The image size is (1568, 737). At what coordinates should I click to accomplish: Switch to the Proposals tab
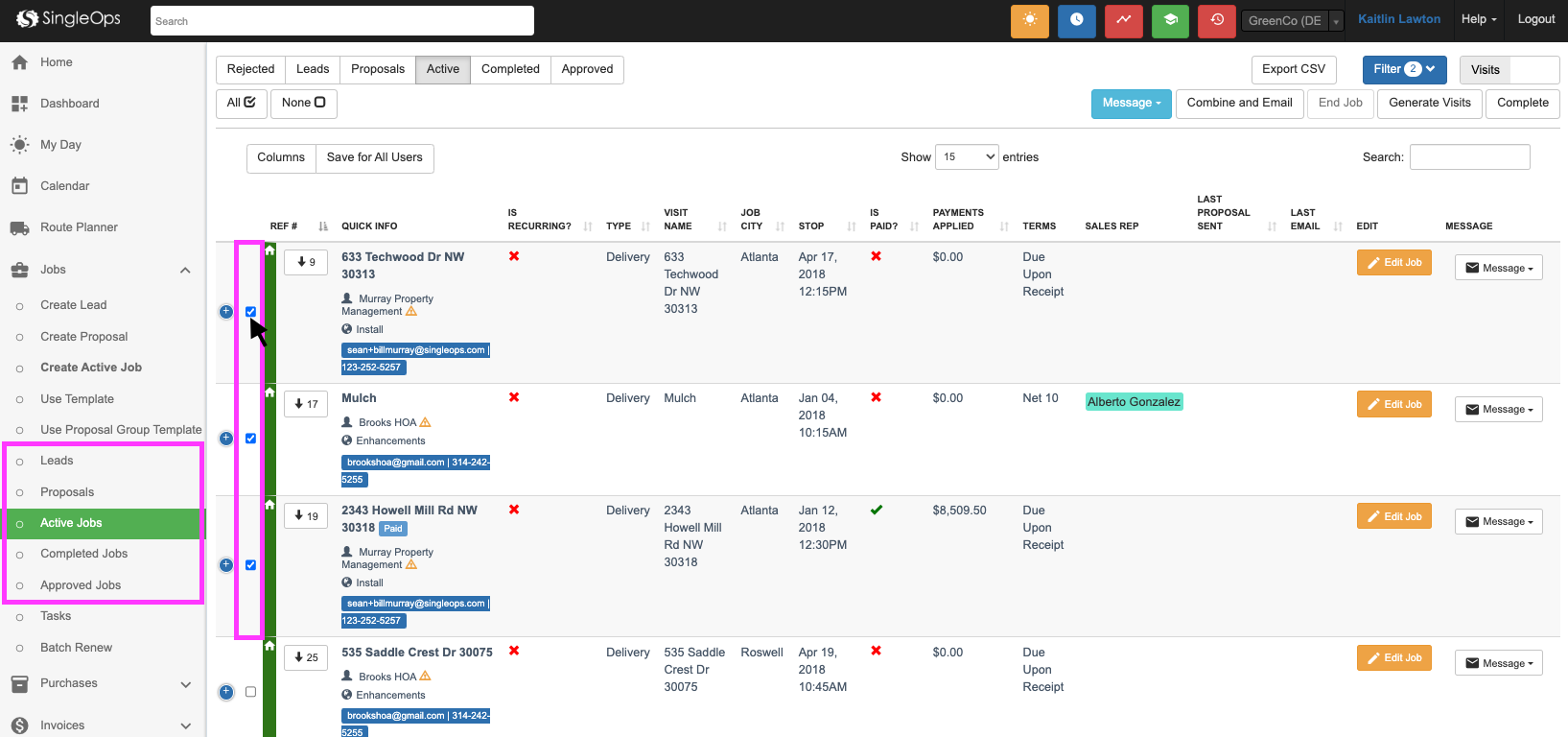pos(378,69)
